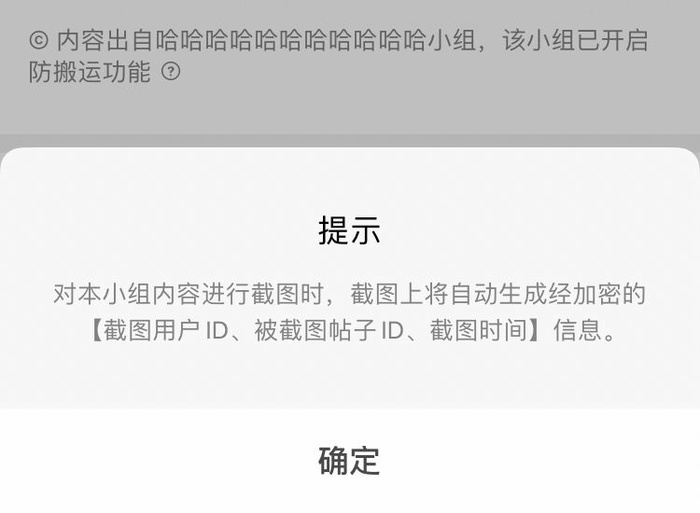Image resolution: width=700 pixels, height=513 pixels.
Task: Tap the opening 【 bracket in message
Action: click(96, 331)
